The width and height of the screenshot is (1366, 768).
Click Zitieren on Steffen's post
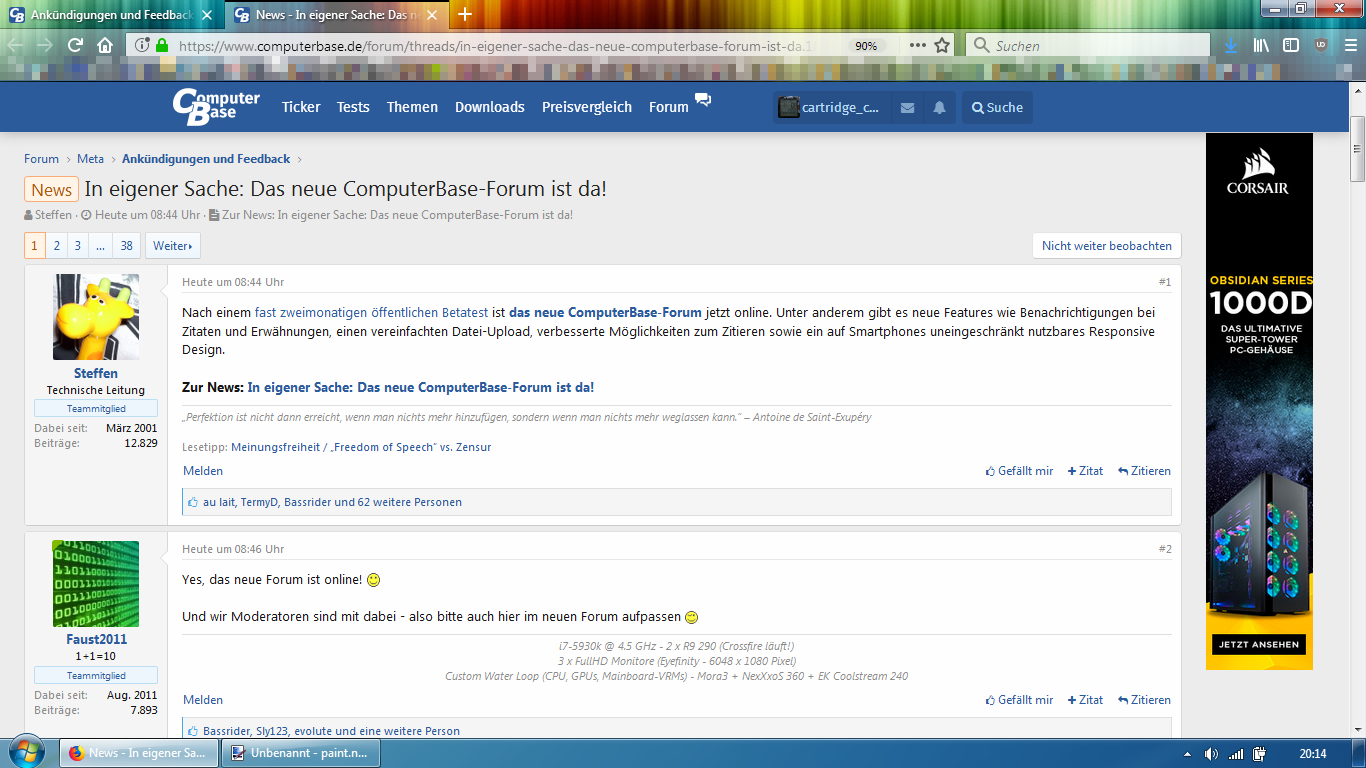click(x=1144, y=471)
